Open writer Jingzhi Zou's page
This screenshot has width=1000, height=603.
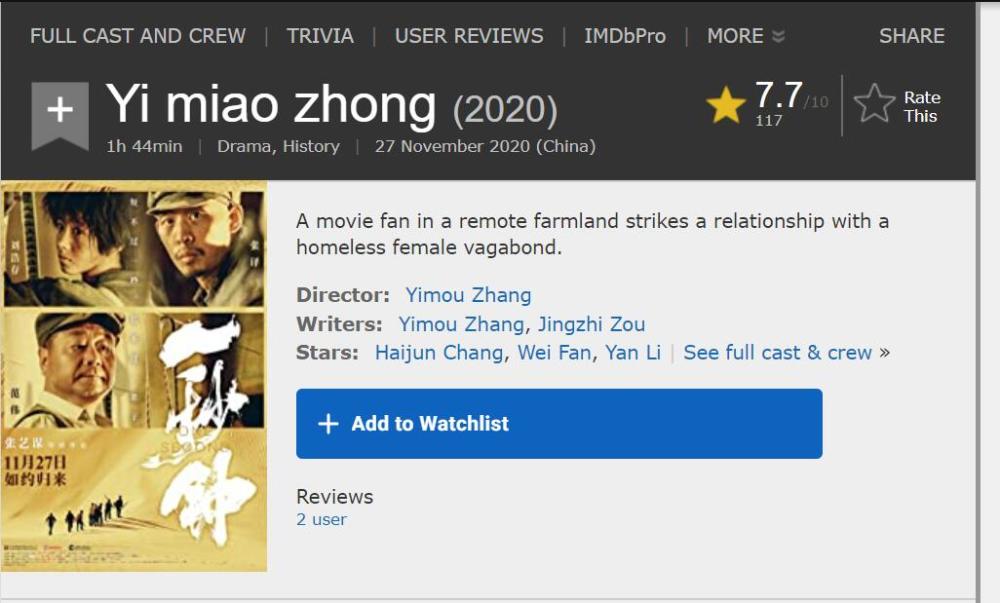pos(591,324)
